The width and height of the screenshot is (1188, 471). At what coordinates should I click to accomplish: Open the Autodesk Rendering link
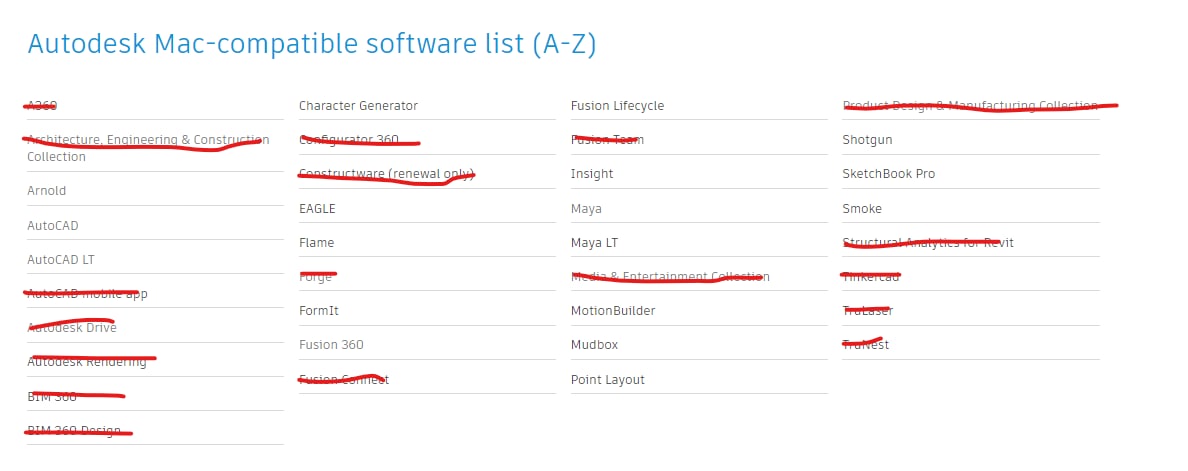(86, 362)
